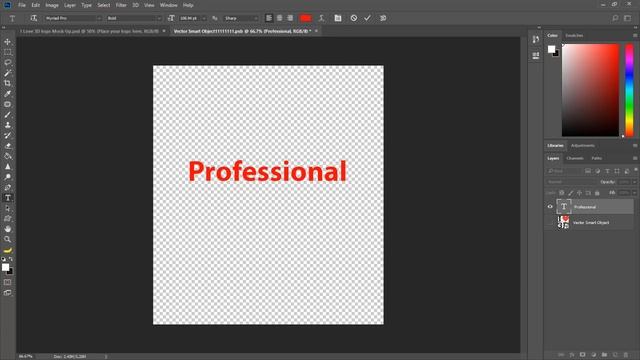Viewport: 640px width, 360px height.
Task: Select the Magic Wand tool
Action: click(x=7, y=73)
